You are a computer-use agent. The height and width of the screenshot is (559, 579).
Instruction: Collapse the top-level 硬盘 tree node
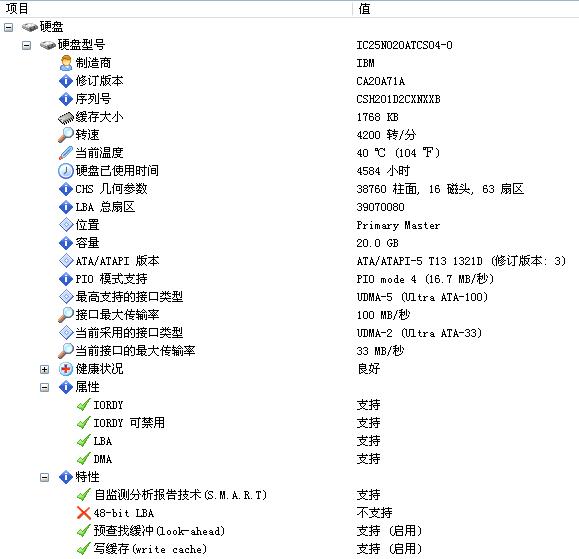pos(8,27)
